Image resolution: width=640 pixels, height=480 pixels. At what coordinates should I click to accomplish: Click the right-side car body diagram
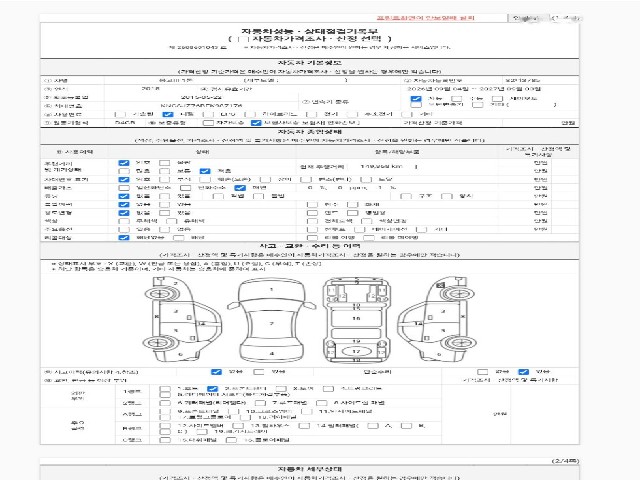pyautogui.click(x=437, y=320)
